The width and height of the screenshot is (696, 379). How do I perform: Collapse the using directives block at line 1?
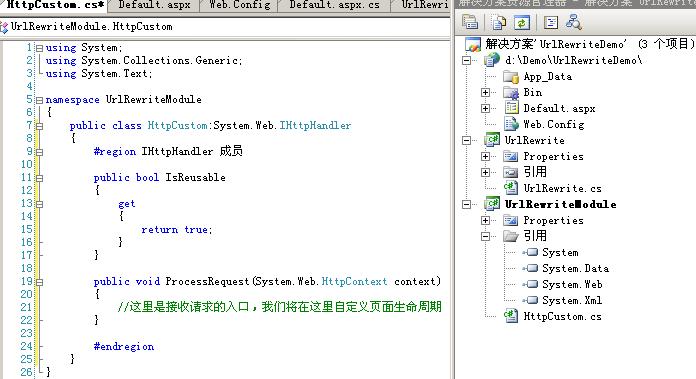(39, 48)
